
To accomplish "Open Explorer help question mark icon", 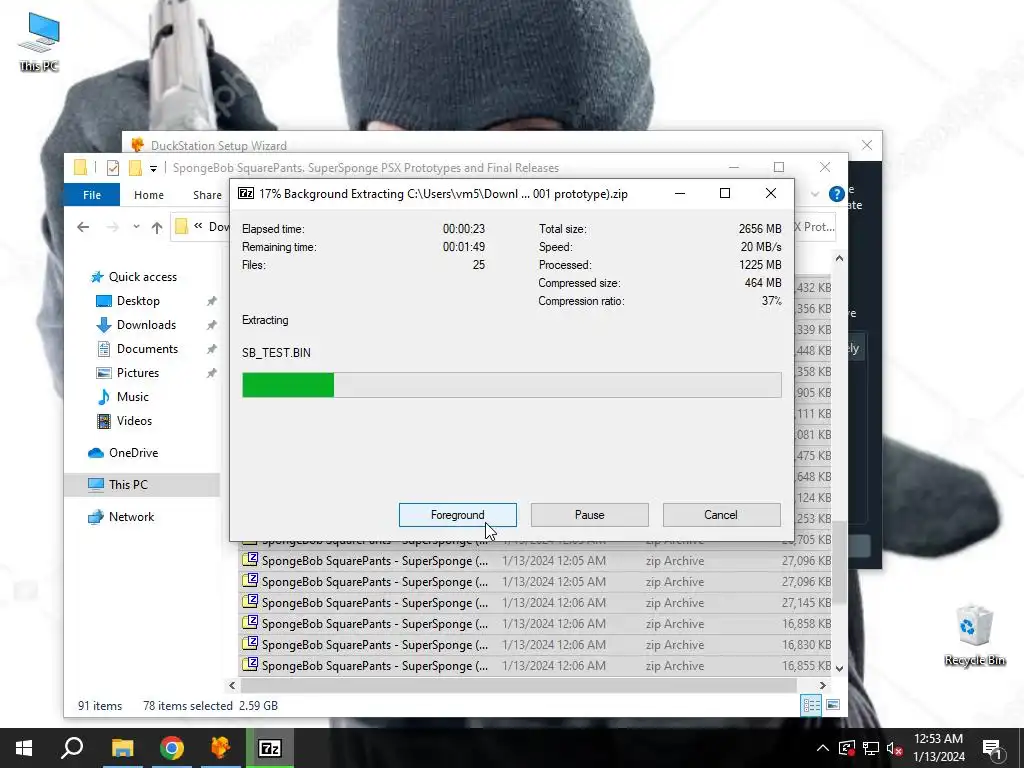I will [x=836, y=194].
